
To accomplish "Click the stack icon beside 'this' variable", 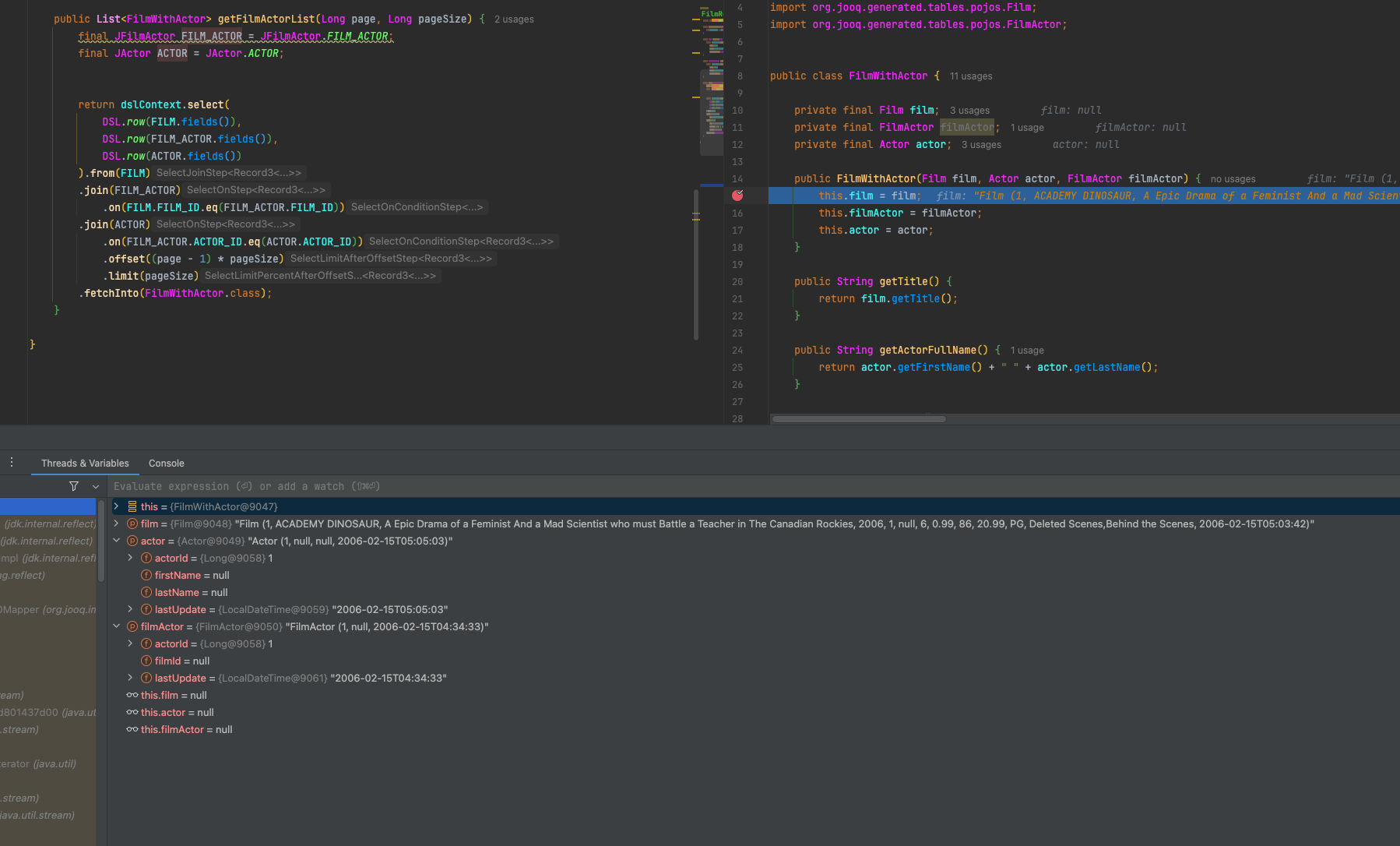I will (x=132, y=506).
